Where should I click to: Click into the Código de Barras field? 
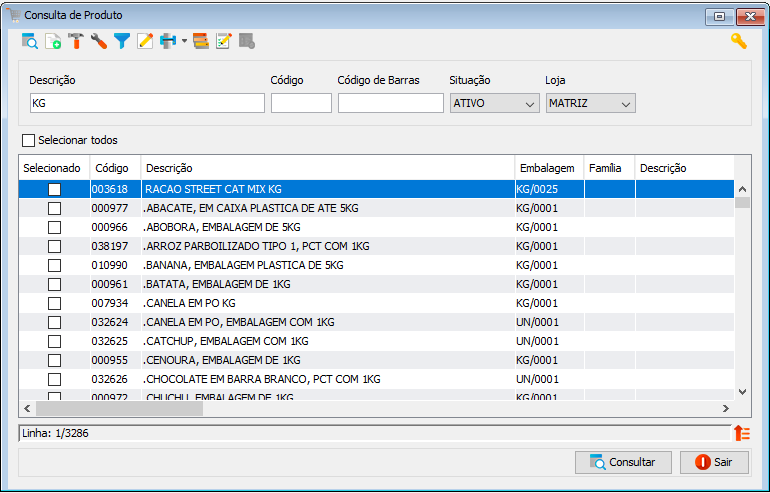[390, 103]
